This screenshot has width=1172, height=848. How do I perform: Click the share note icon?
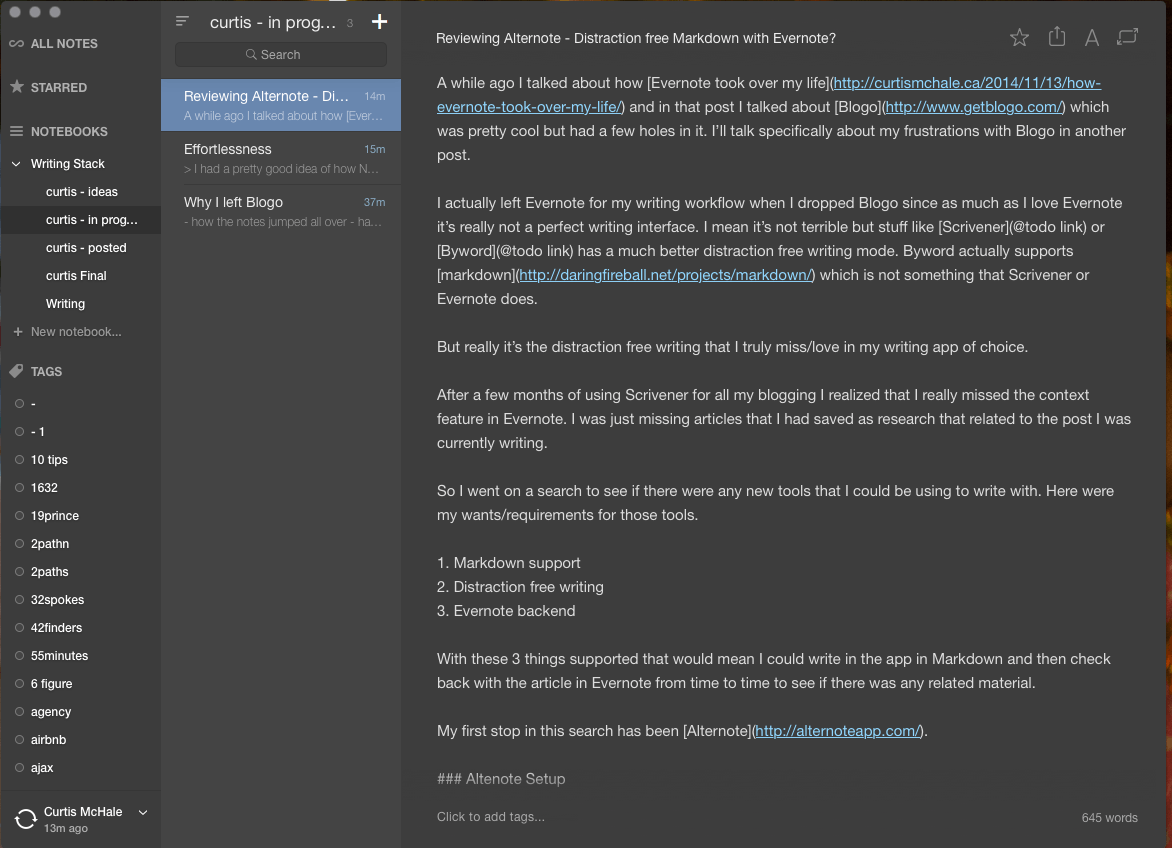pos(1056,37)
